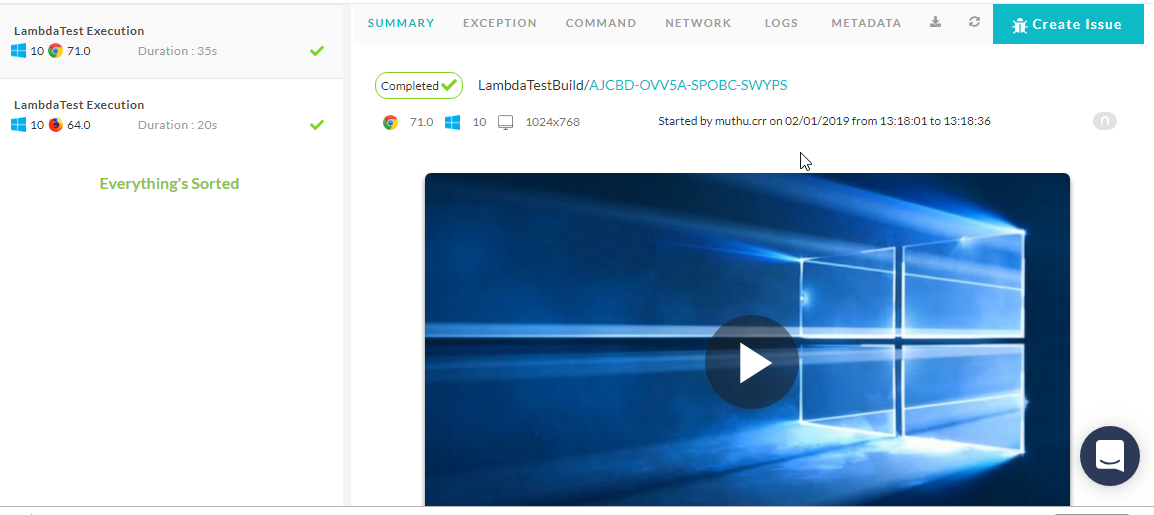1154x515 pixels.
Task: Click 'Duration : 20s' text
Action: tap(177, 124)
